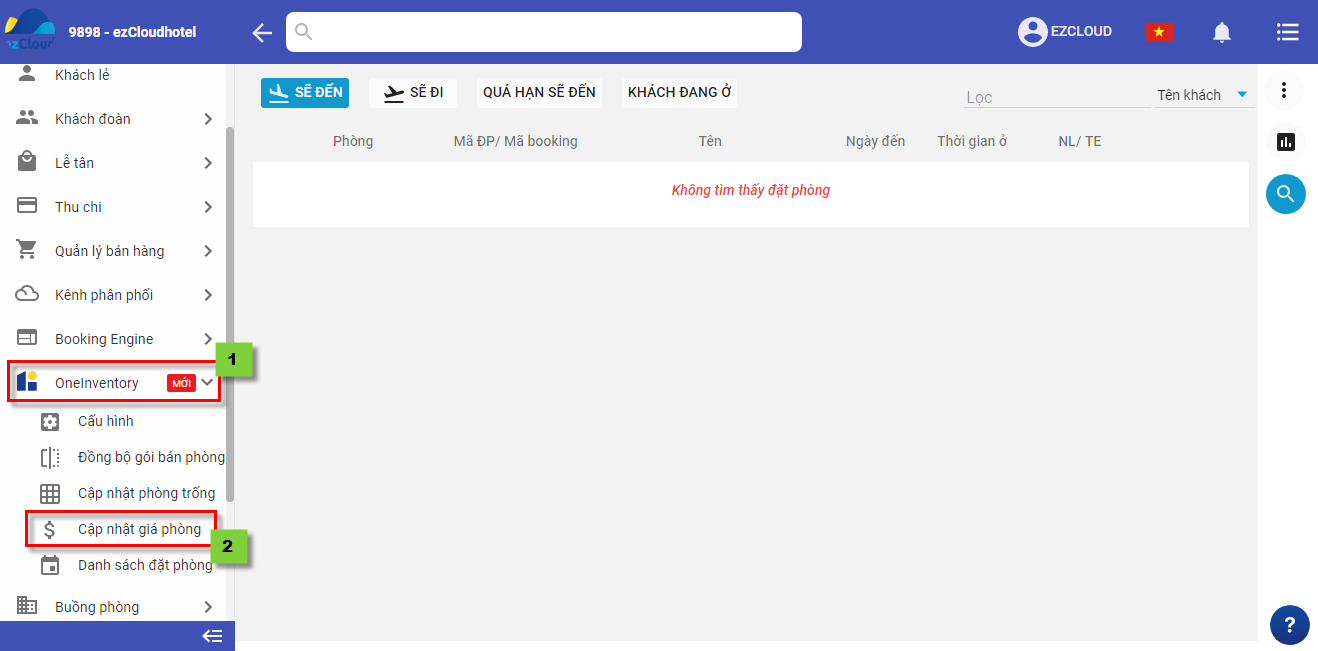This screenshot has height=651, width=1318.
Task: Open the help question mark button
Action: pos(1289,625)
